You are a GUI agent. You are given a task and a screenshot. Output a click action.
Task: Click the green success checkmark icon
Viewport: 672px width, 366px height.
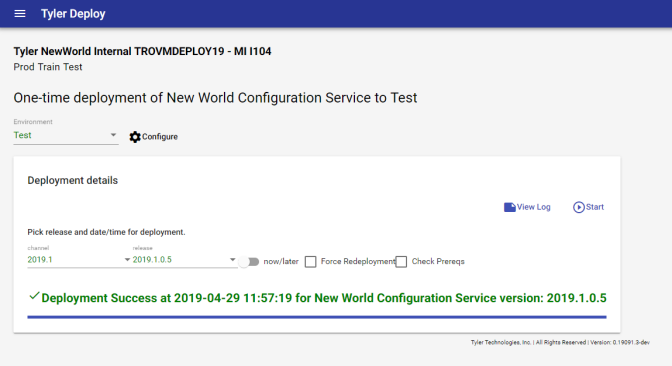(x=34, y=296)
